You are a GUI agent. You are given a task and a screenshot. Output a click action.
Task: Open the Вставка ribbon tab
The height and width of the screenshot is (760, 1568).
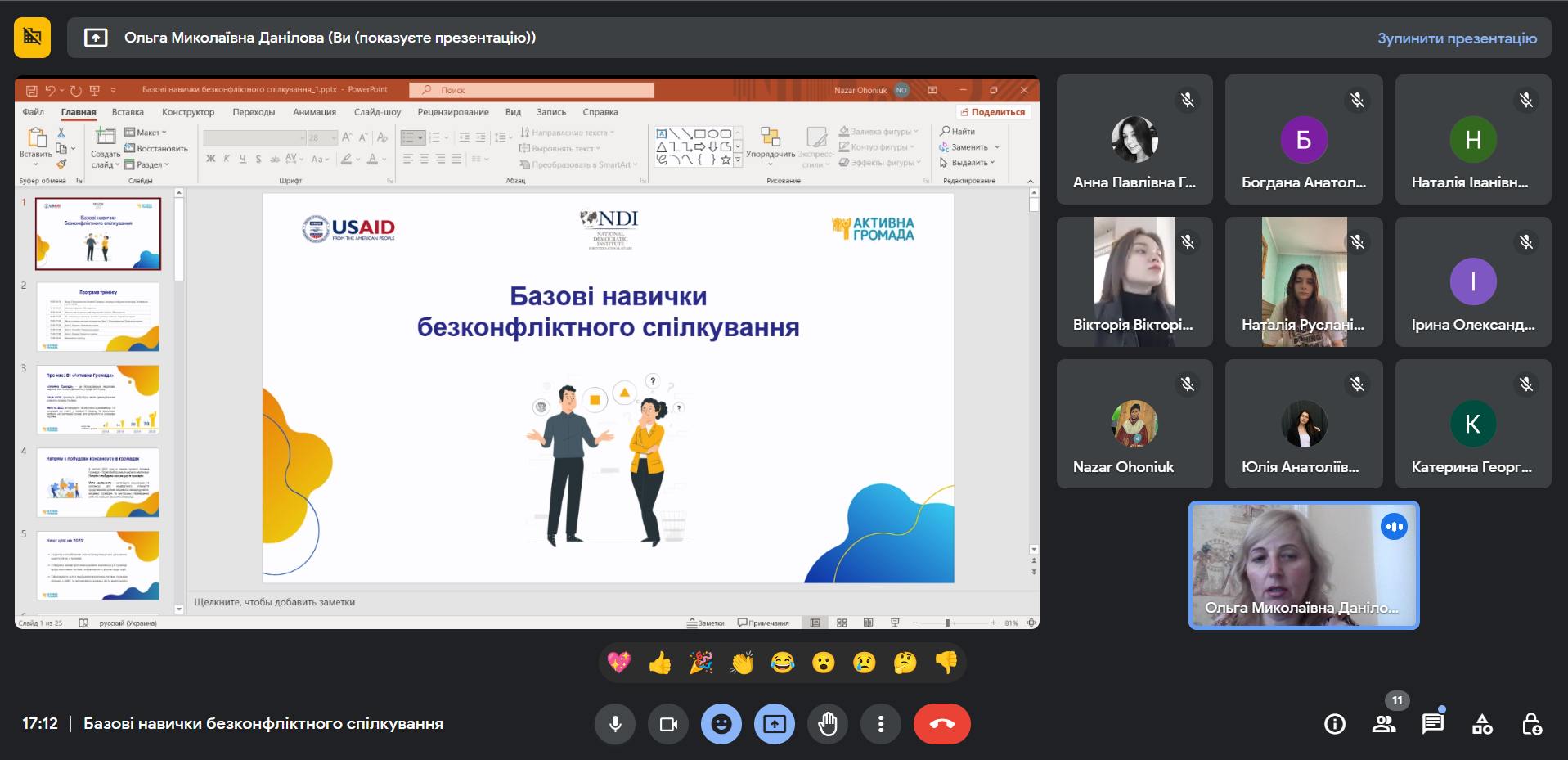tap(128, 112)
